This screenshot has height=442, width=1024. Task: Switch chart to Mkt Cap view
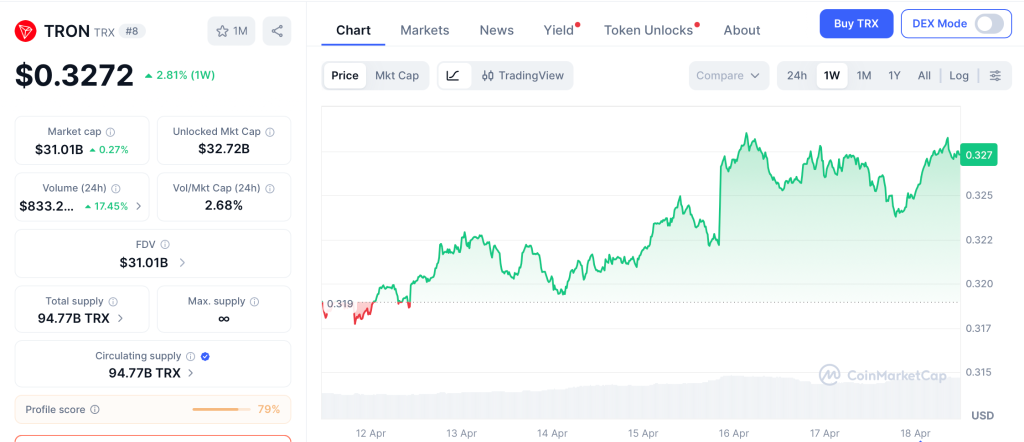coord(397,76)
